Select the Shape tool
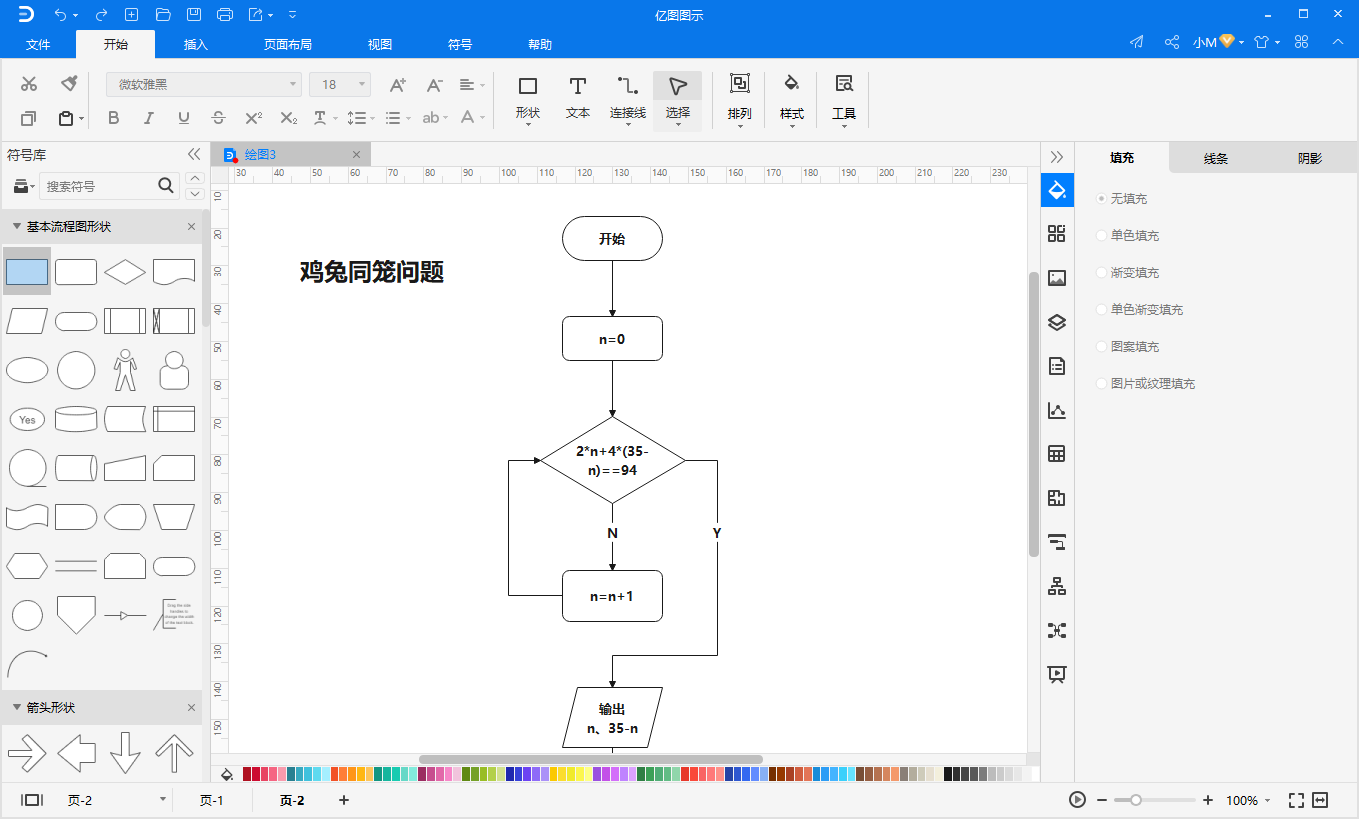1359x819 pixels. pyautogui.click(x=528, y=98)
